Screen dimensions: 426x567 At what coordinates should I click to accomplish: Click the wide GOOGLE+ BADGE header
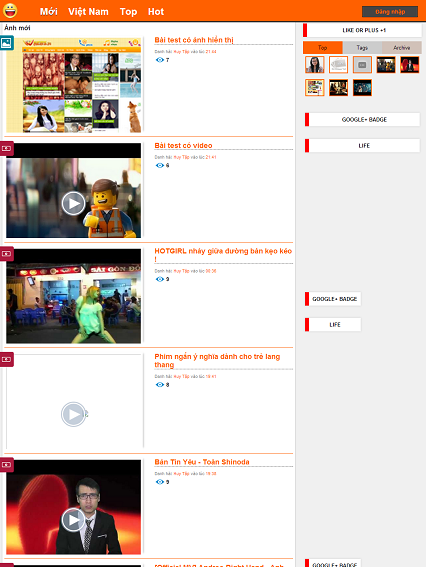pos(362,120)
